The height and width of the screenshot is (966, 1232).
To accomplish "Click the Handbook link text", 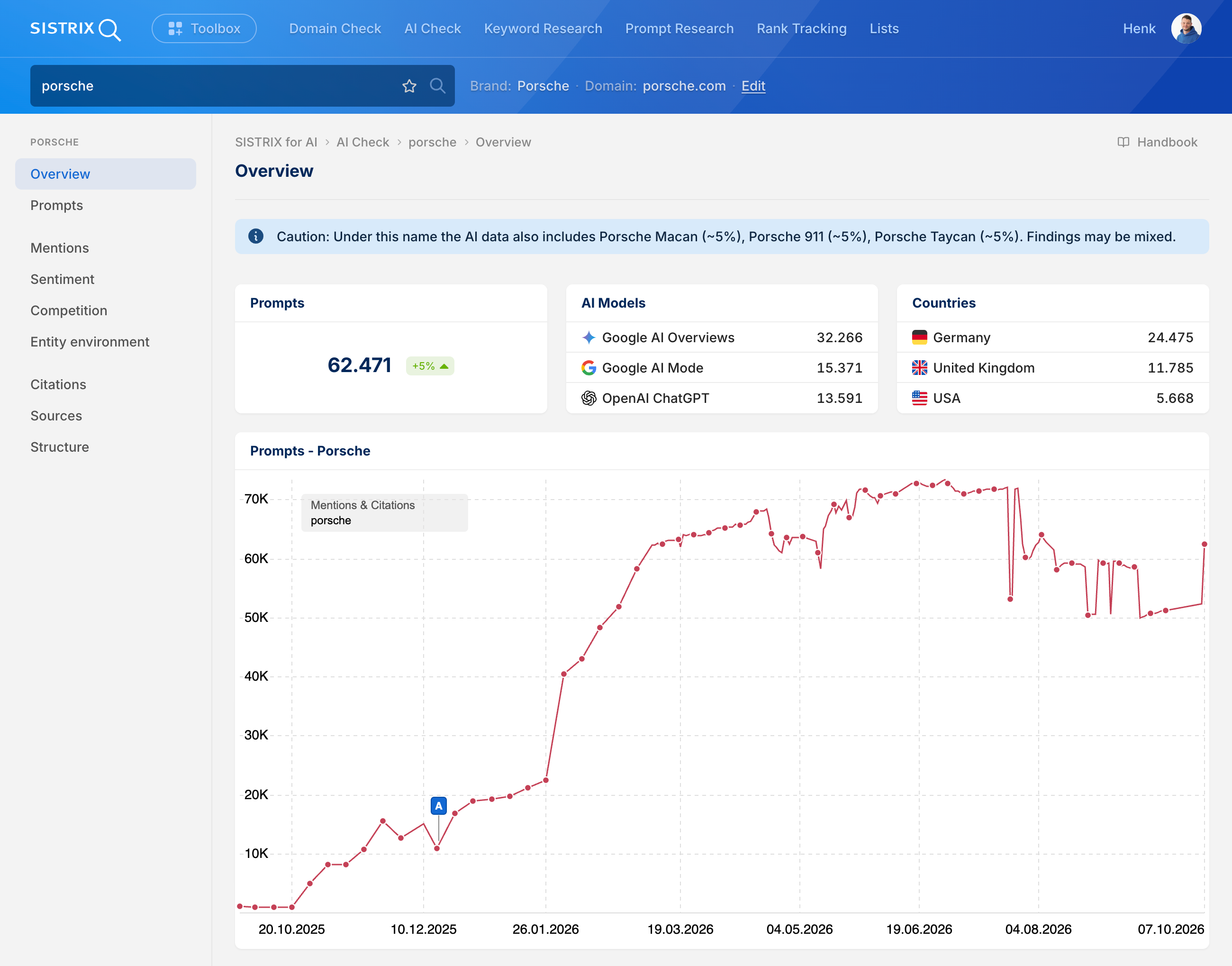I will 1167,142.
